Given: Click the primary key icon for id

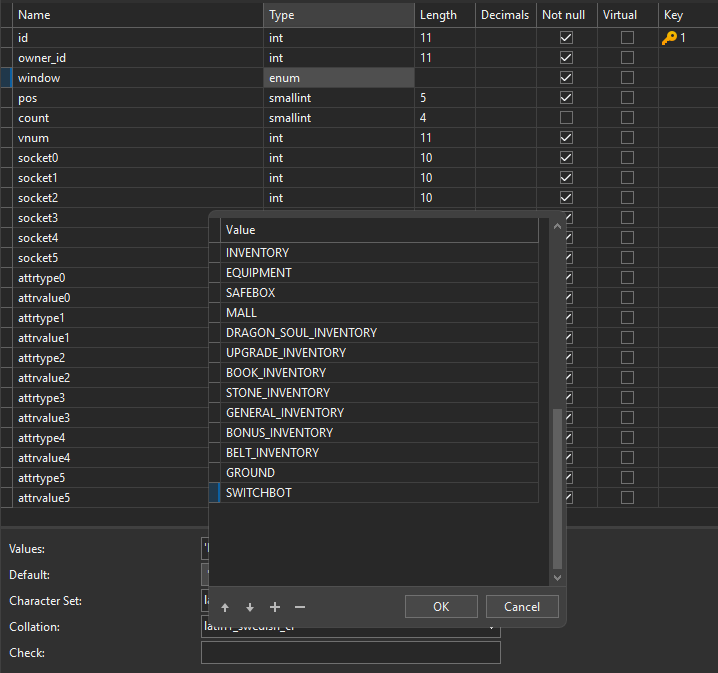Looking at the screenshot, I should (x=669, y=37).
